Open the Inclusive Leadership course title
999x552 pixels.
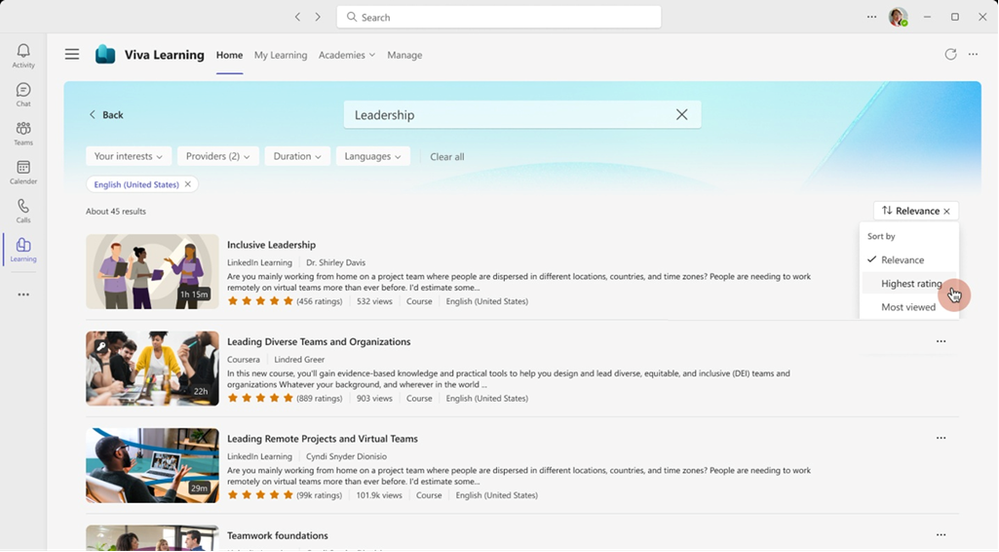[271, 245]
